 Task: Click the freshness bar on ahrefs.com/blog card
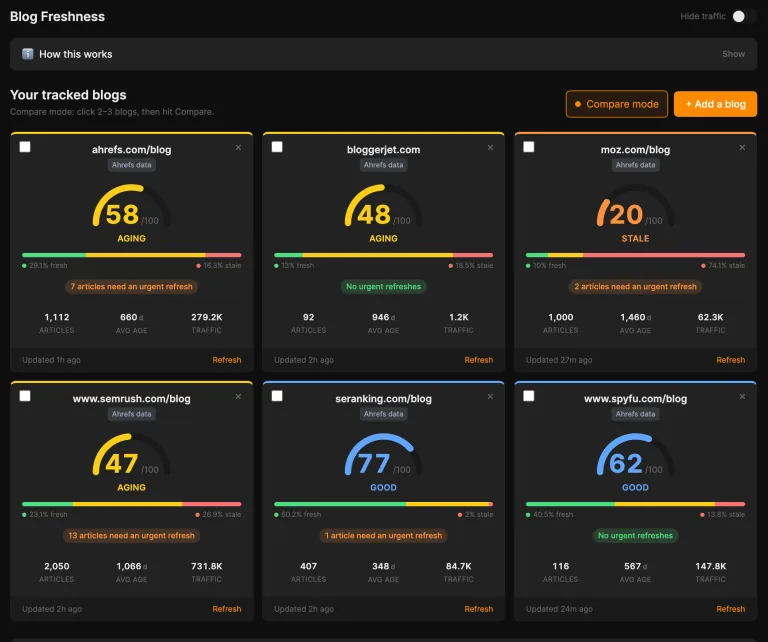click(x=131, y=255)
